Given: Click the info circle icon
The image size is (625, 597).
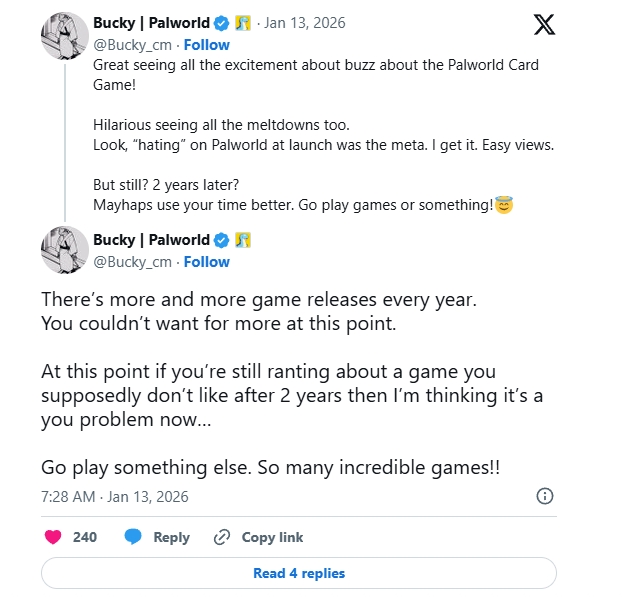Looking at the screenshot, I should coord(545,496).
